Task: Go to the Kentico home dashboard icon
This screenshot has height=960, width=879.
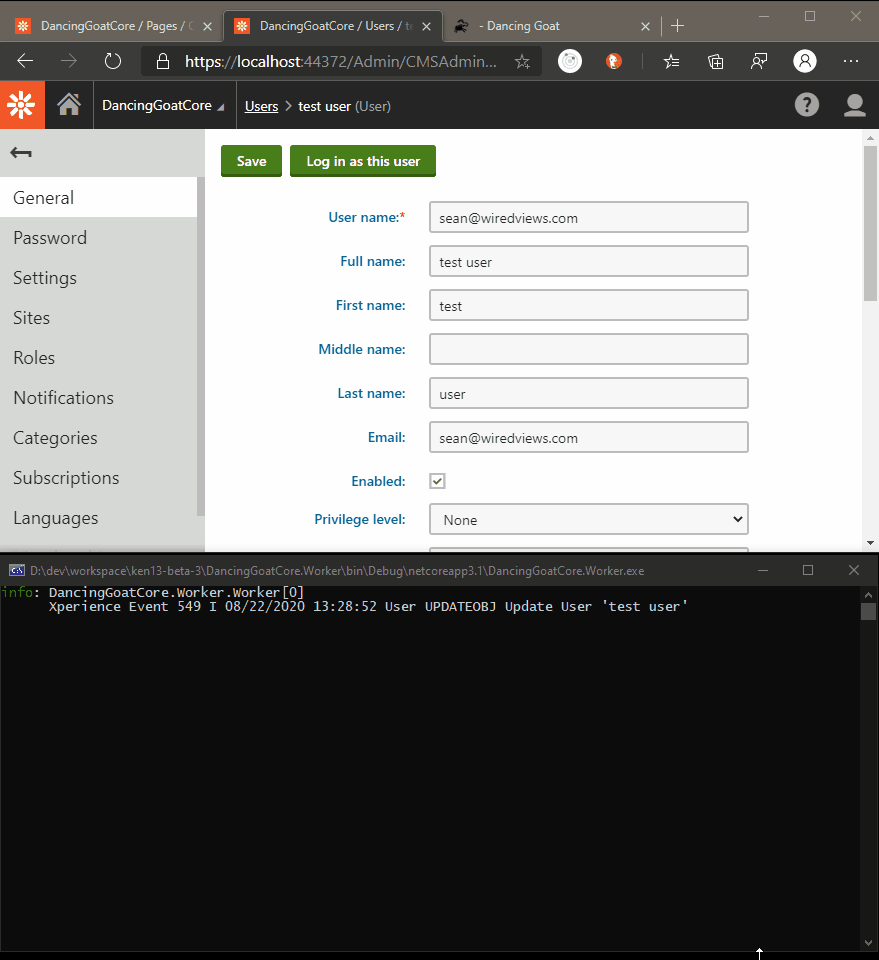Action: coord(69,105)
